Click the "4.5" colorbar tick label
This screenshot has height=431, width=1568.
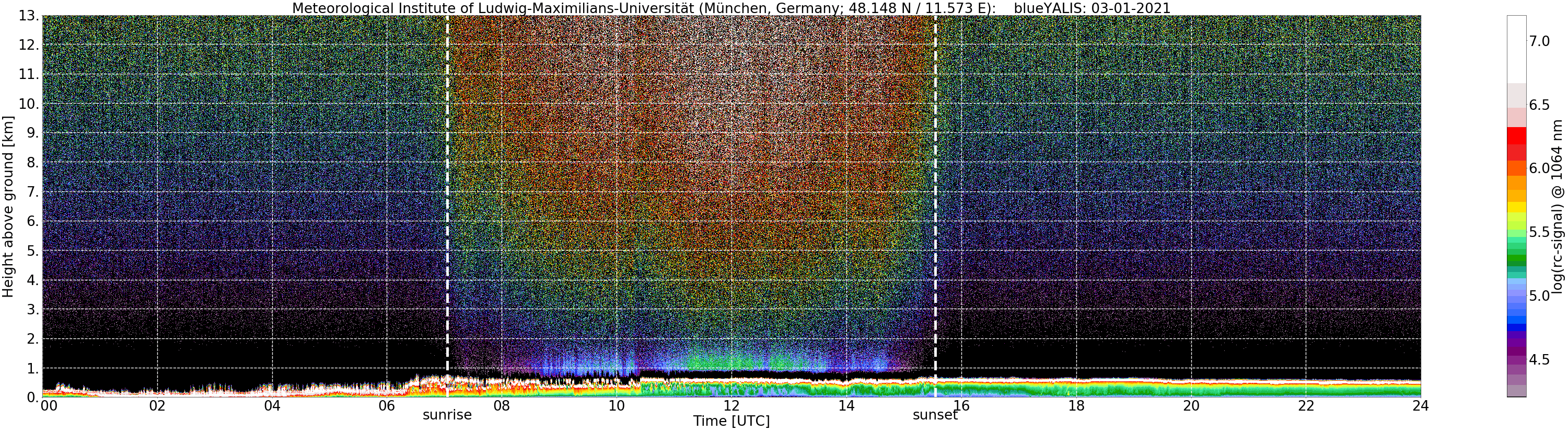[1539, 360]
